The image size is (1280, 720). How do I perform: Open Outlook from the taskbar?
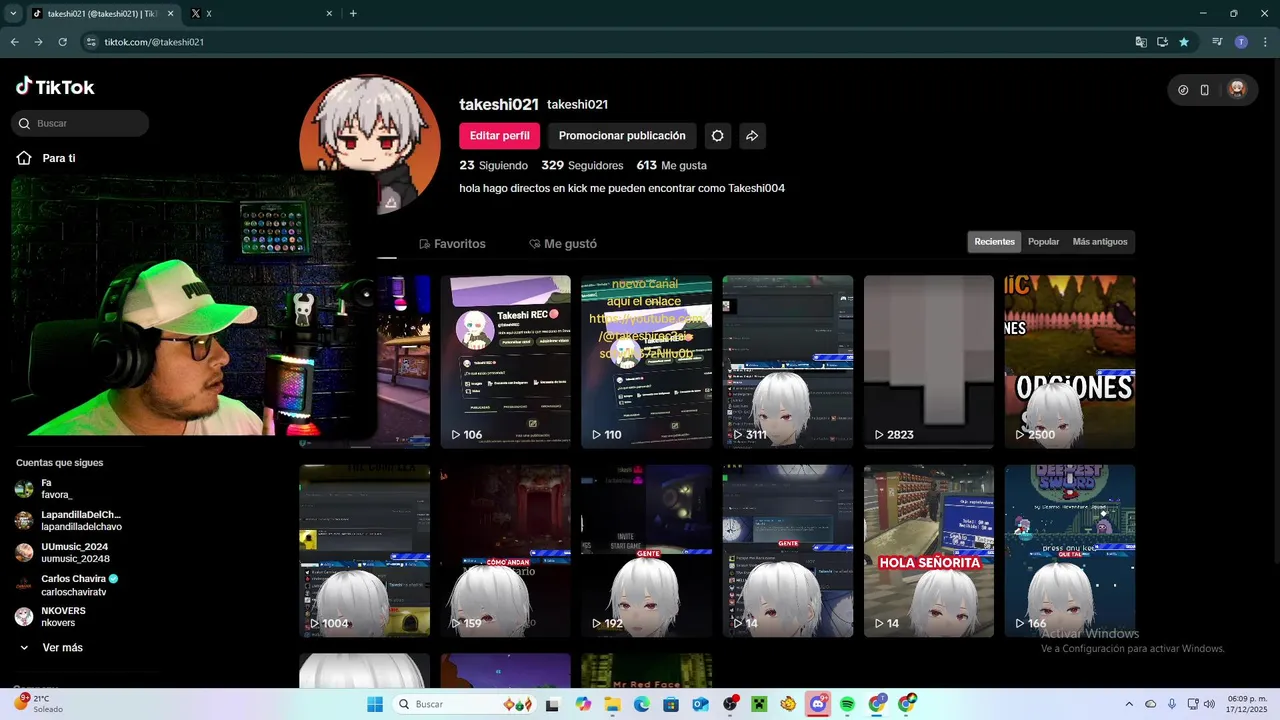(701, 704)
